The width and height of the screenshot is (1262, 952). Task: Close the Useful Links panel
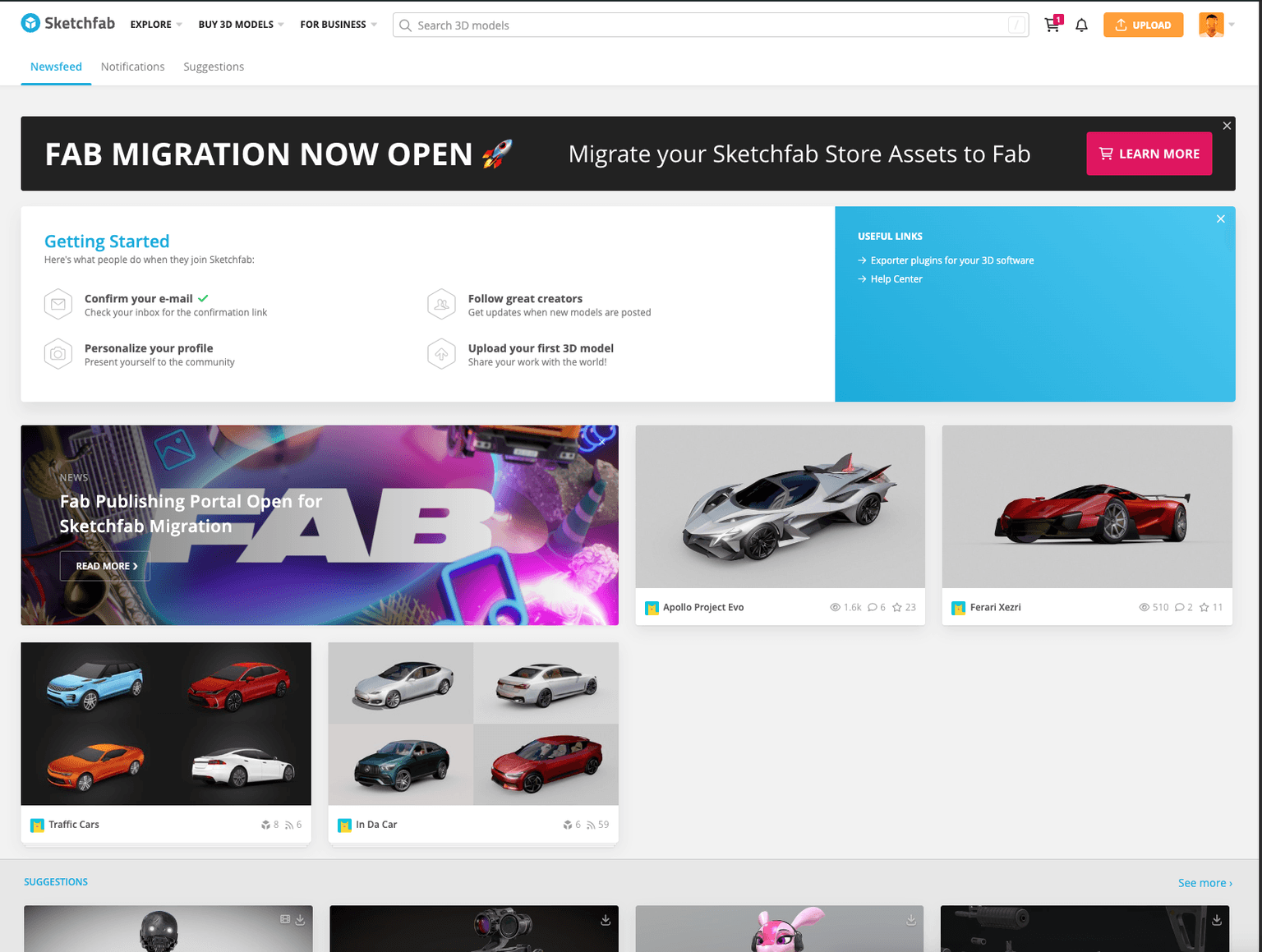(1220, 218)
